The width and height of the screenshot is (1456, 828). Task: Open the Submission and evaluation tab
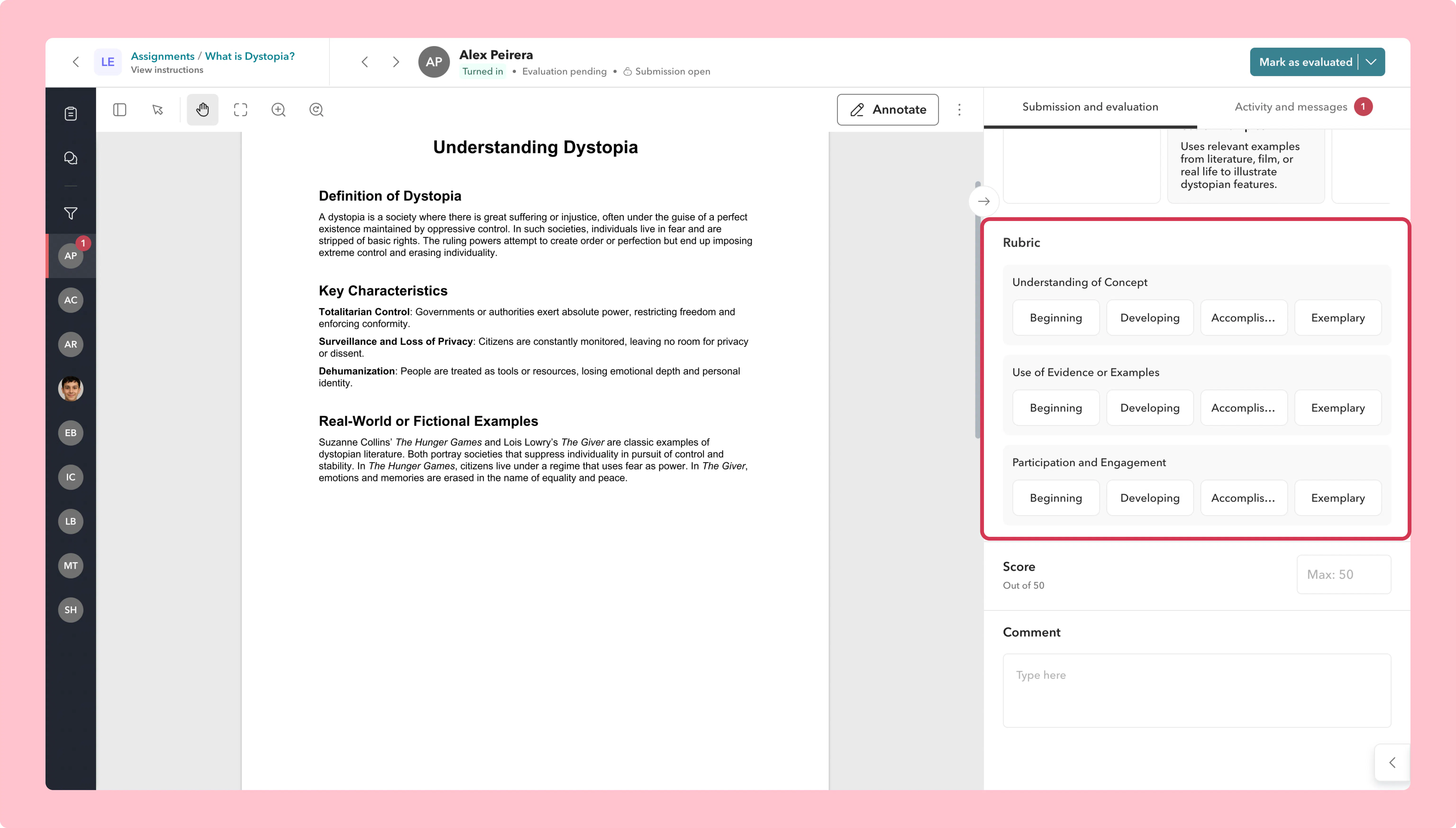tap(1090, 107)
